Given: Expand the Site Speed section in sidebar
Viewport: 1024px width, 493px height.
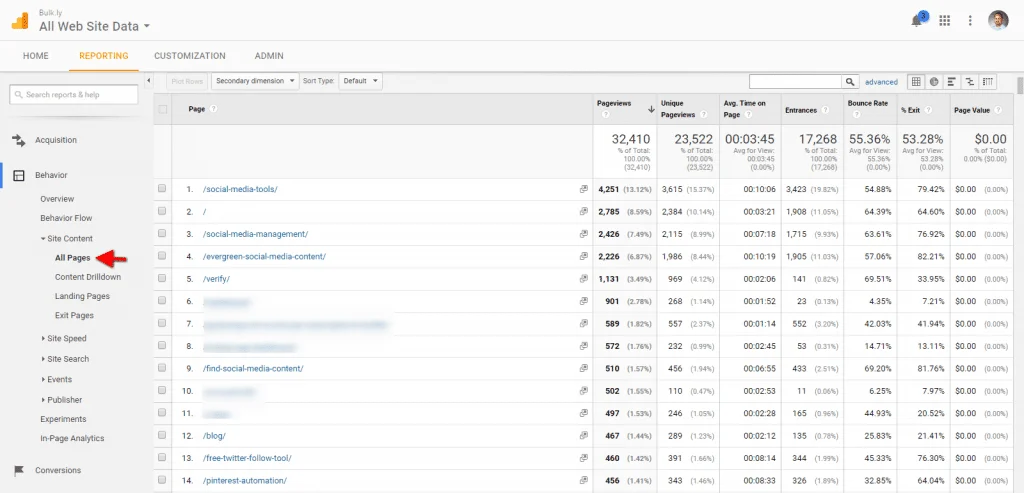Looking at the screenshot, I should click(66, 339).
